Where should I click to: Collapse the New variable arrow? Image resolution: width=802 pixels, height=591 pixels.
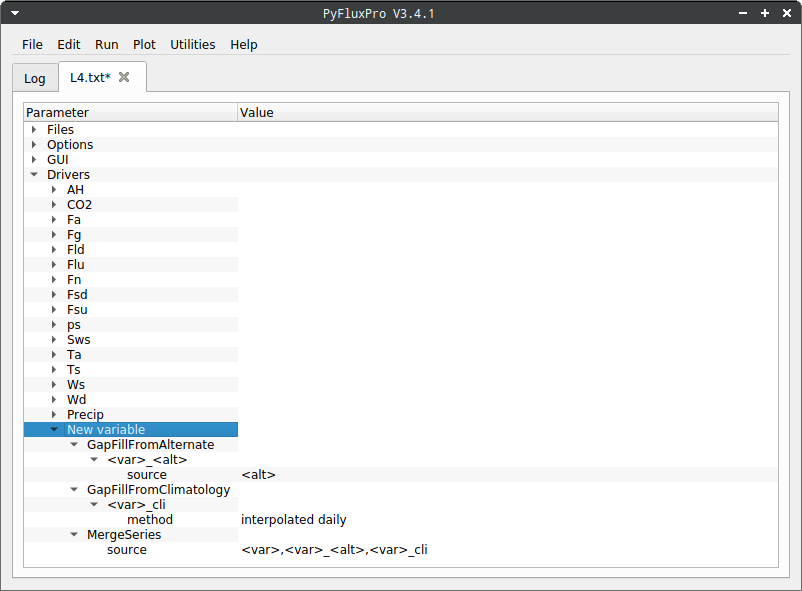point(54,429)
